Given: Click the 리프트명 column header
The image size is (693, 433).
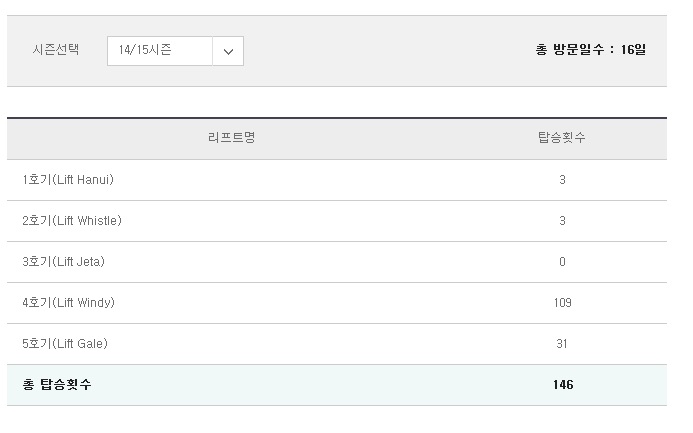Looking at the screenshot, I should click(232, 137).
